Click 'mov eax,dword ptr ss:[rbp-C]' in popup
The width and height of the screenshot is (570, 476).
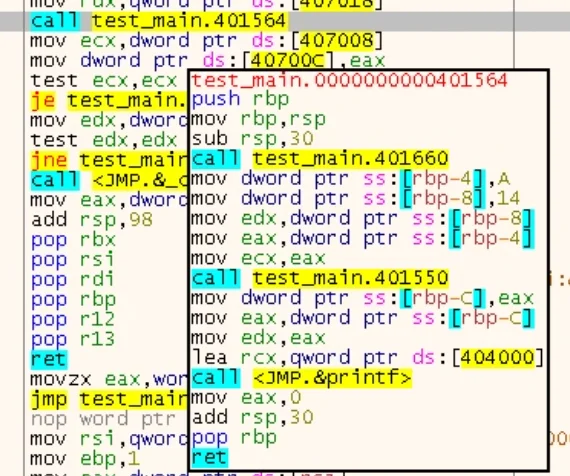coord(363,318)
